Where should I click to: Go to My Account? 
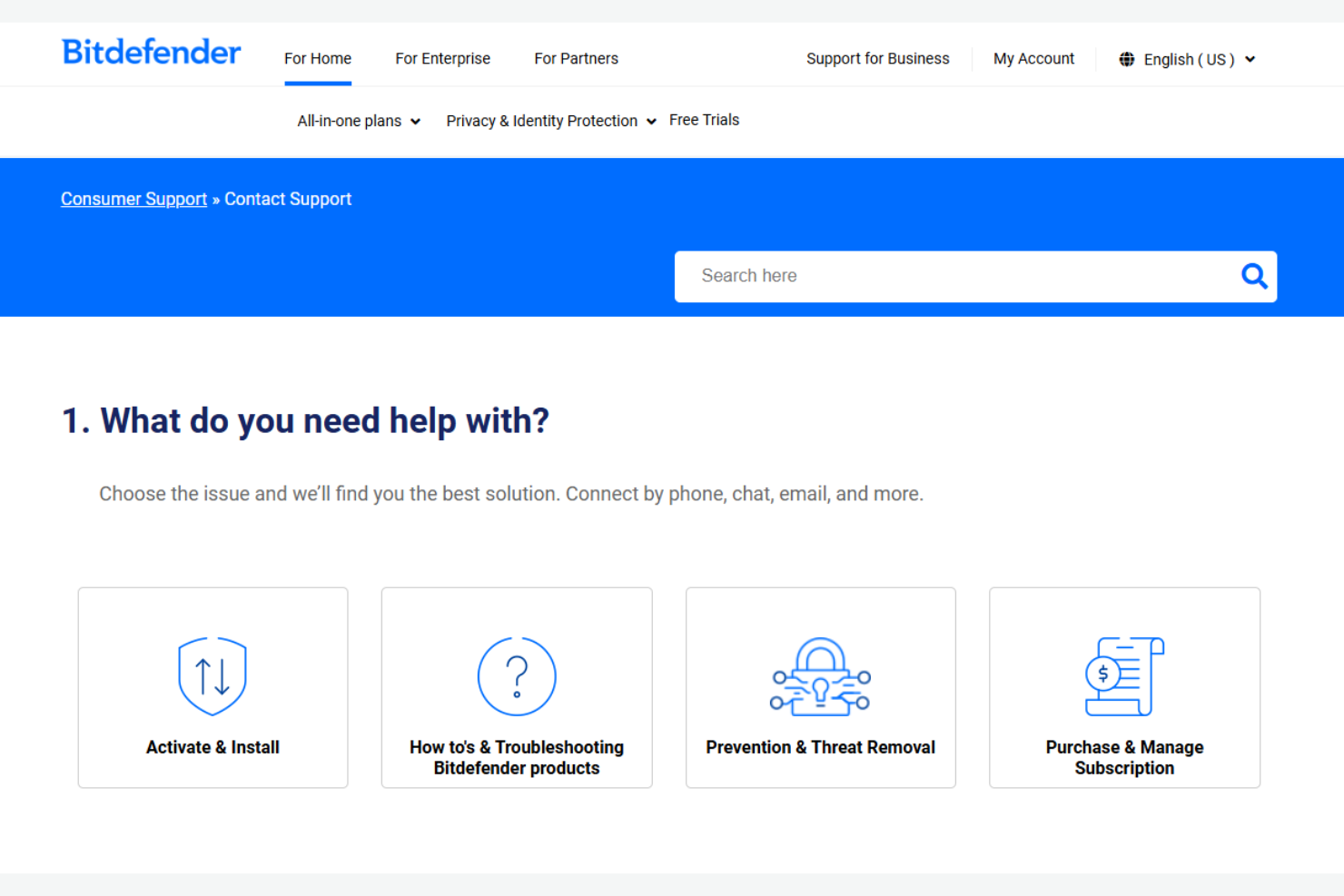click(x=1033, y=58)
